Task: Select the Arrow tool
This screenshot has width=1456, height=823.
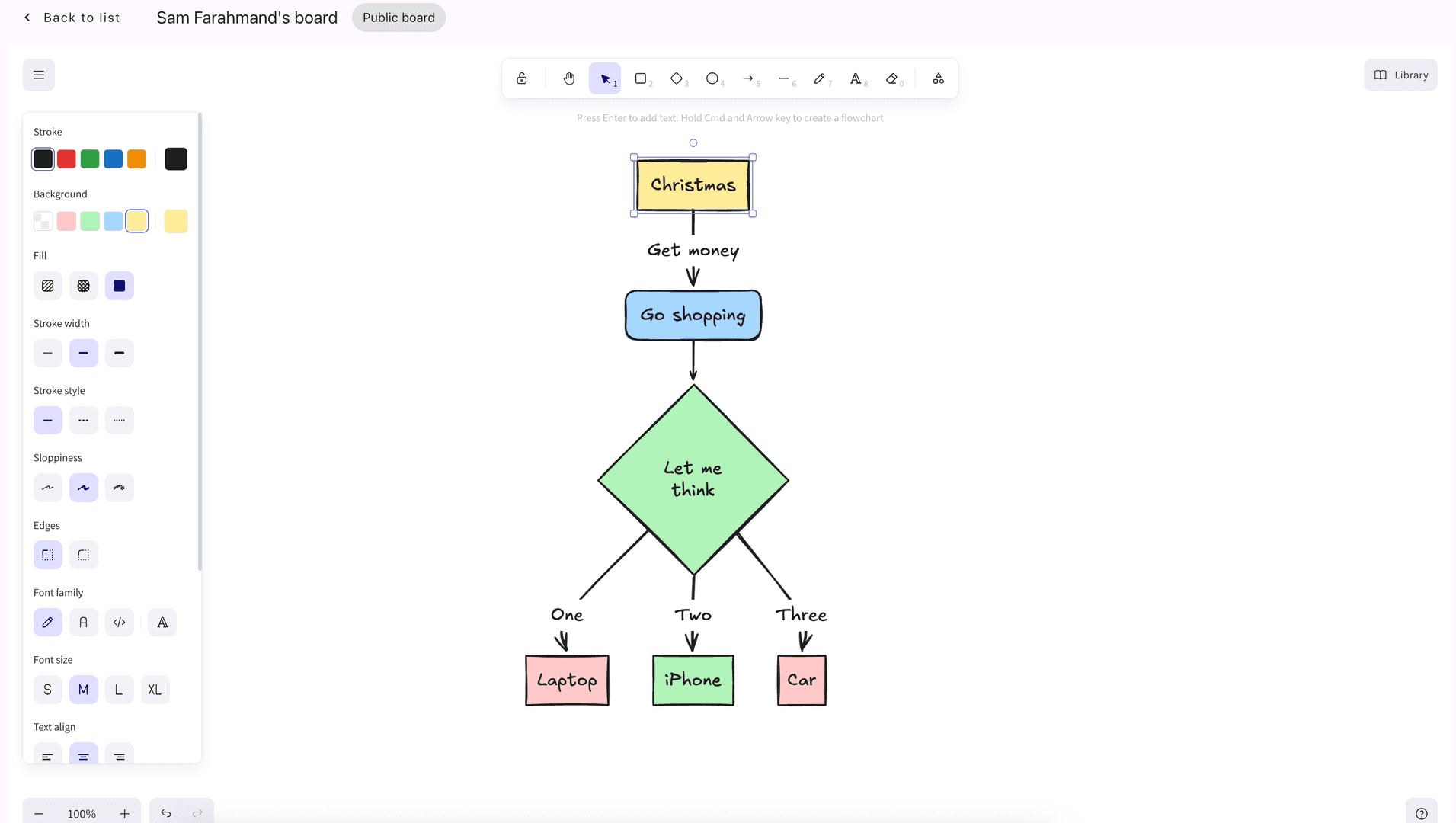Action: [749, 78]
